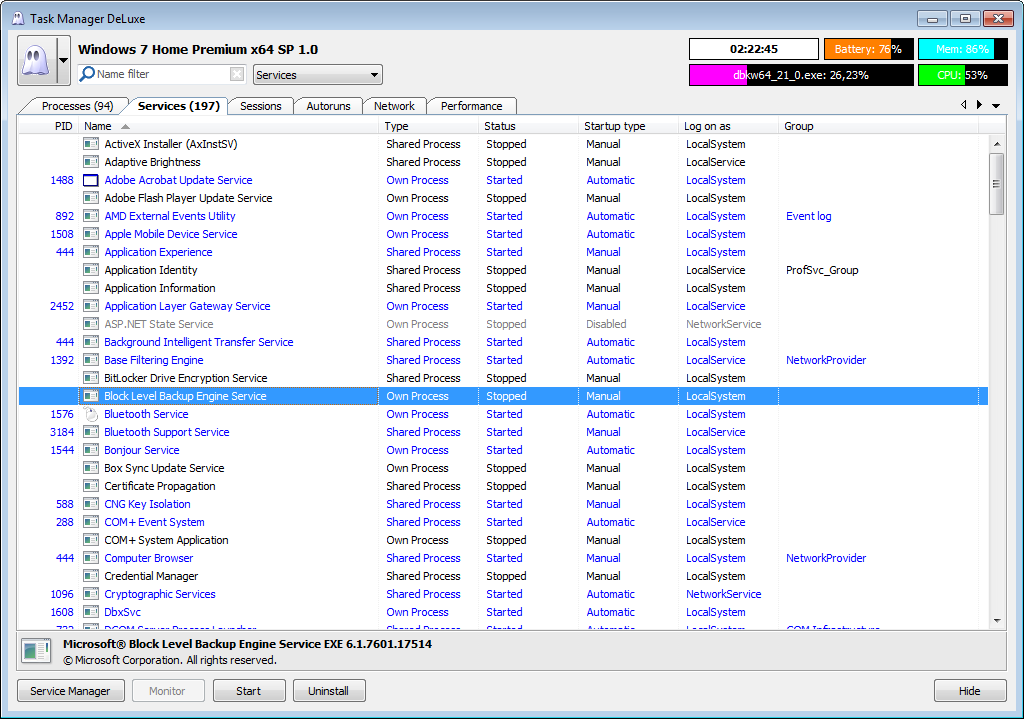This screenshot has width=1024, height=719.
Task: Select the Cryptographic Services row
Action: pos(160,594)
